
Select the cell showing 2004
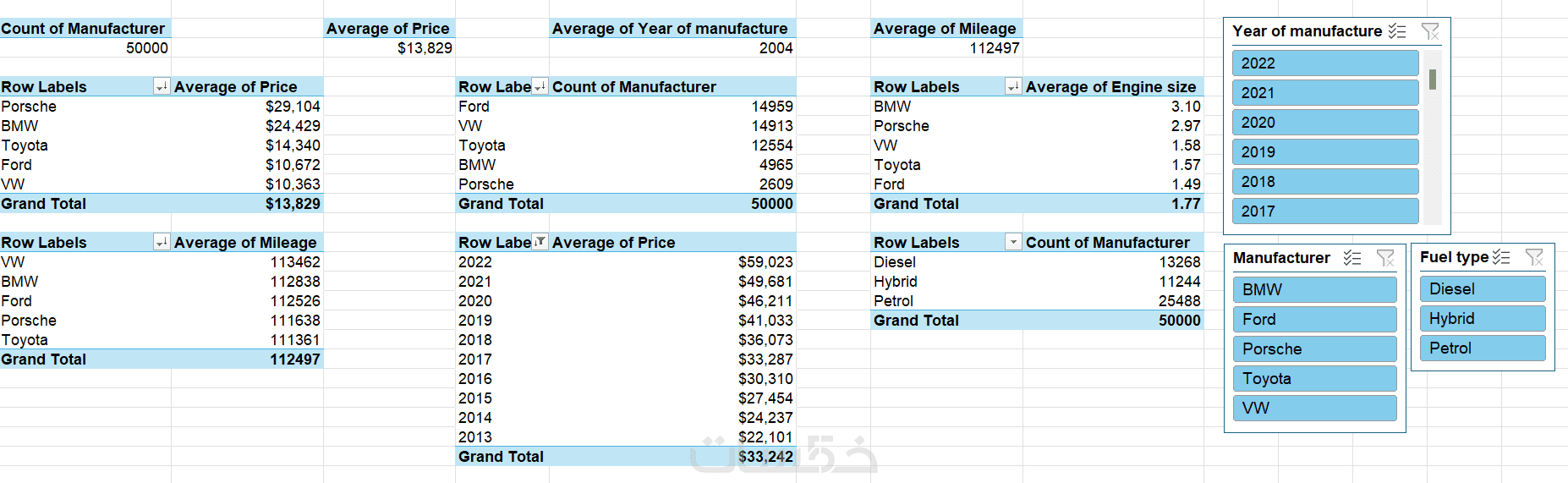672,47
